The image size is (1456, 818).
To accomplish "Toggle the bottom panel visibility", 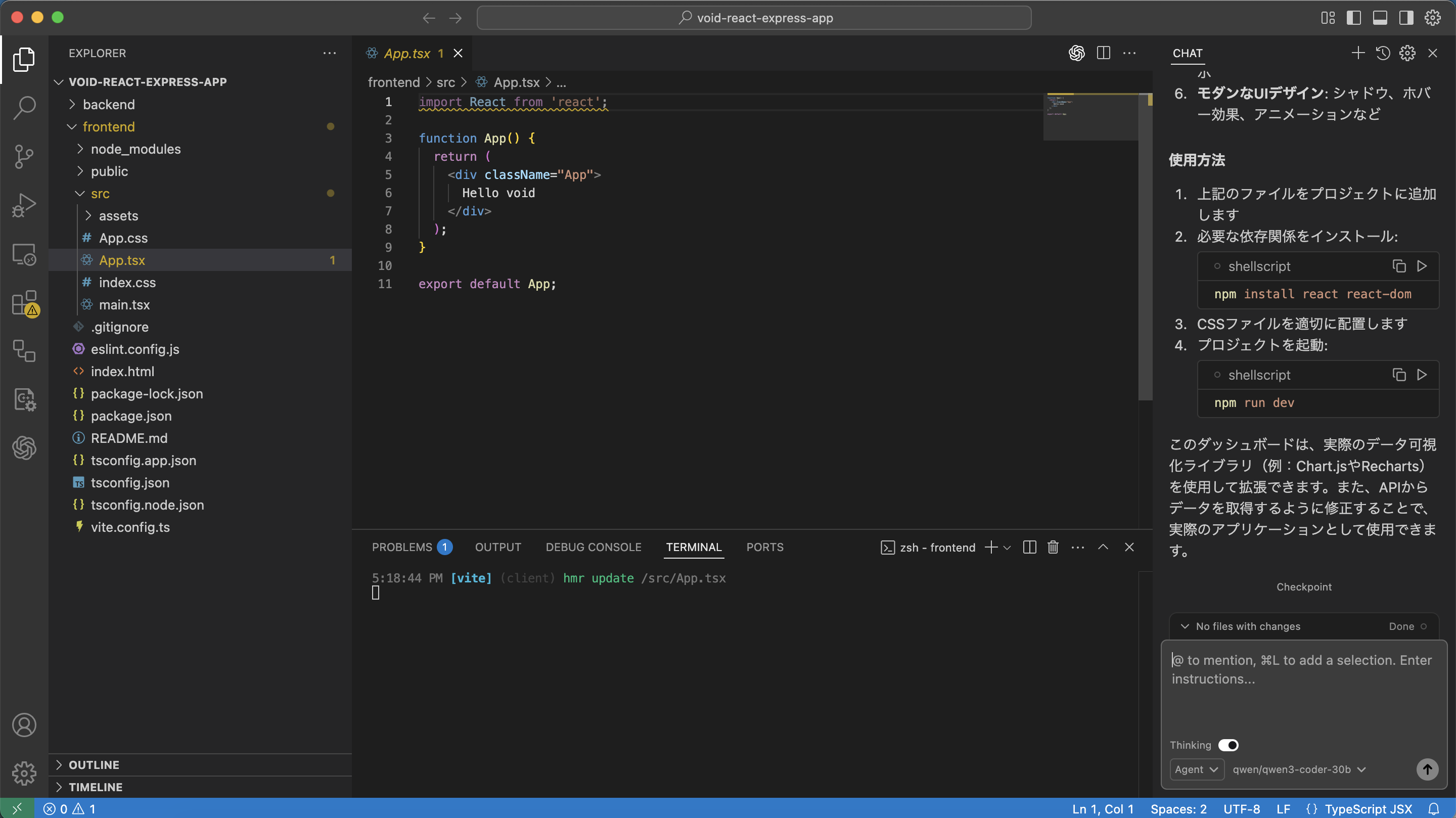I will point(1380,18).
